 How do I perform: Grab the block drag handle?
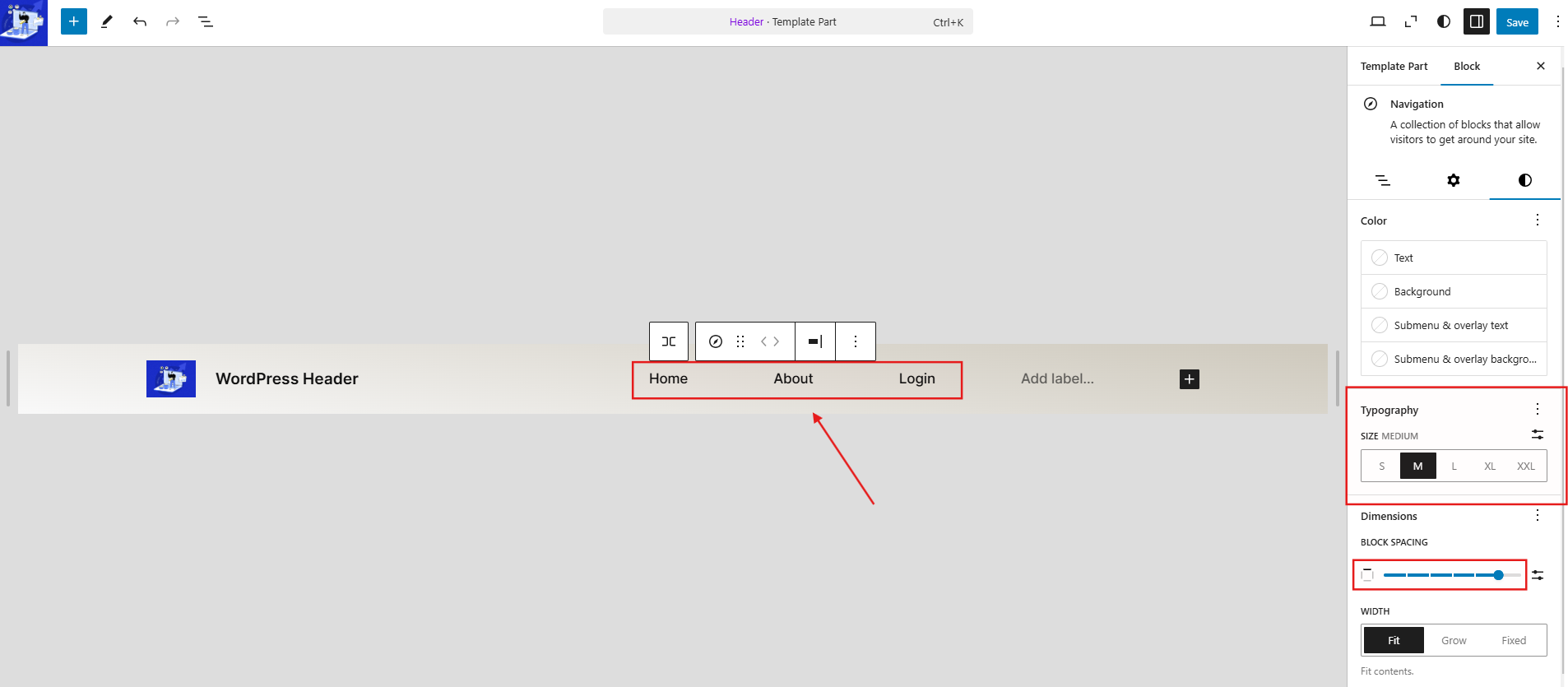pos(740,341)
